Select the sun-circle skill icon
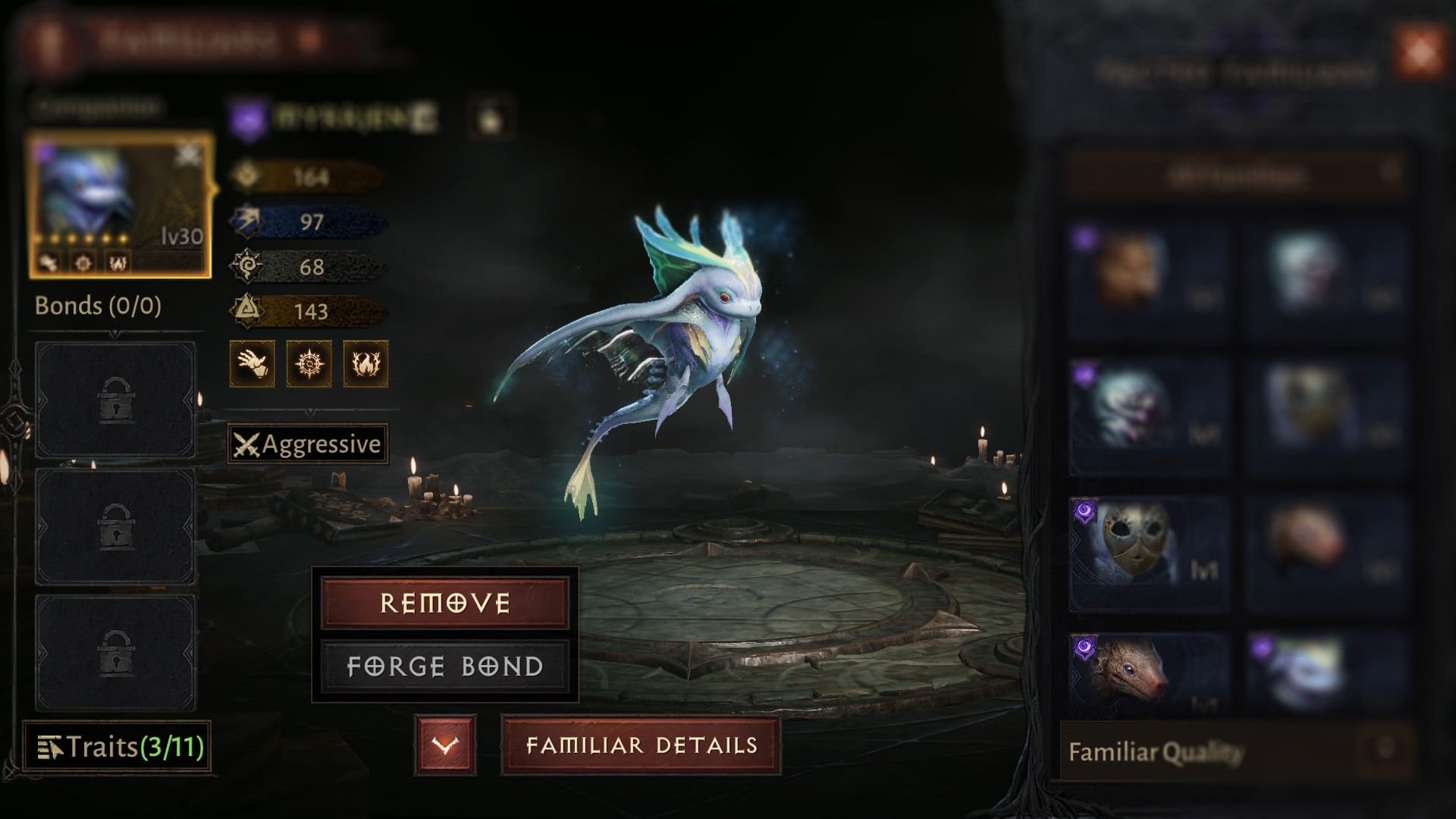 click(309, 364)
